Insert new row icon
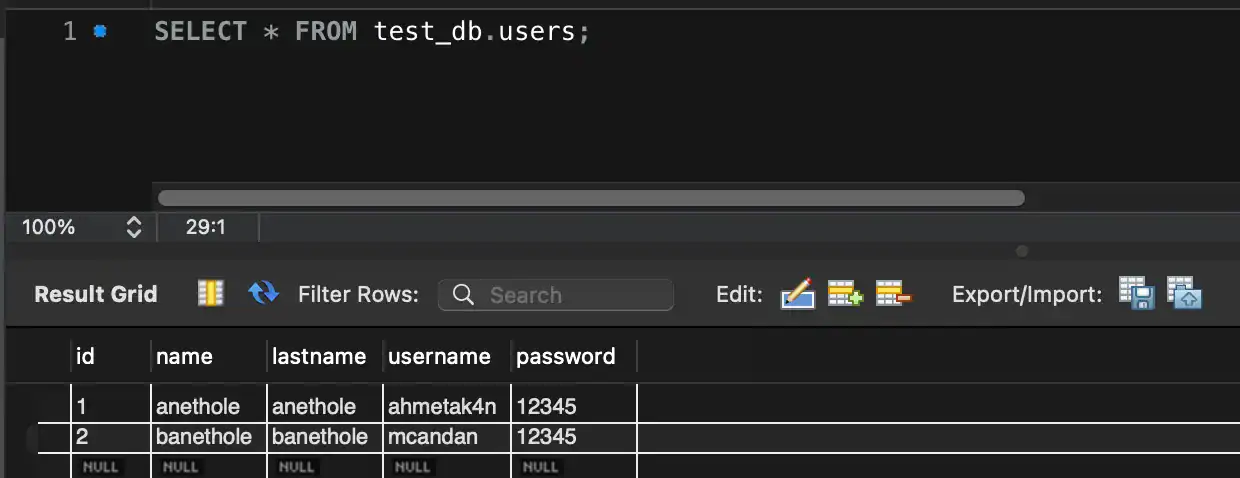The image size is (1240, 478). [x=846, y=294]
